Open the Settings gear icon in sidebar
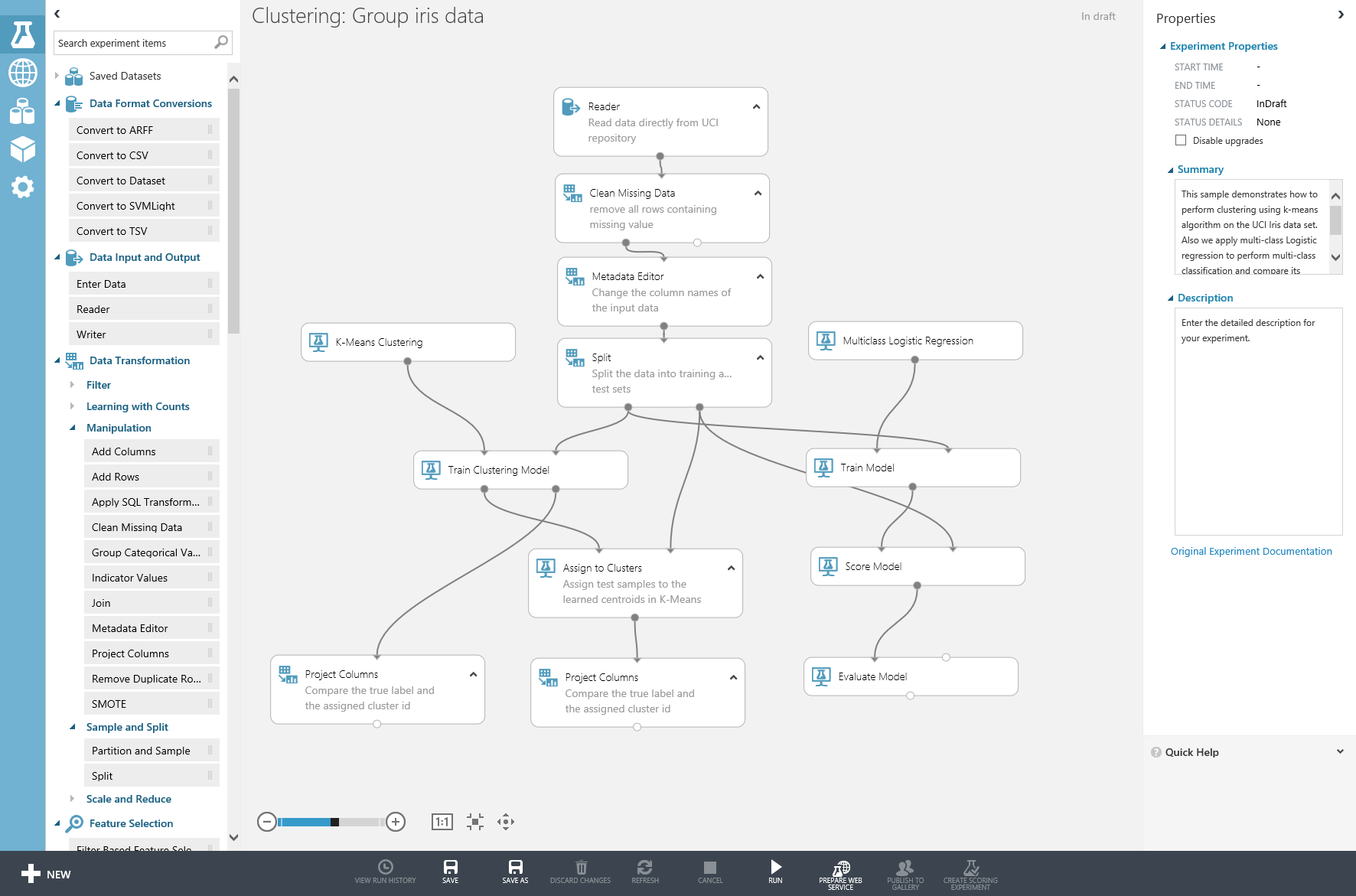The image size is (1356, 896). [22, 187]
